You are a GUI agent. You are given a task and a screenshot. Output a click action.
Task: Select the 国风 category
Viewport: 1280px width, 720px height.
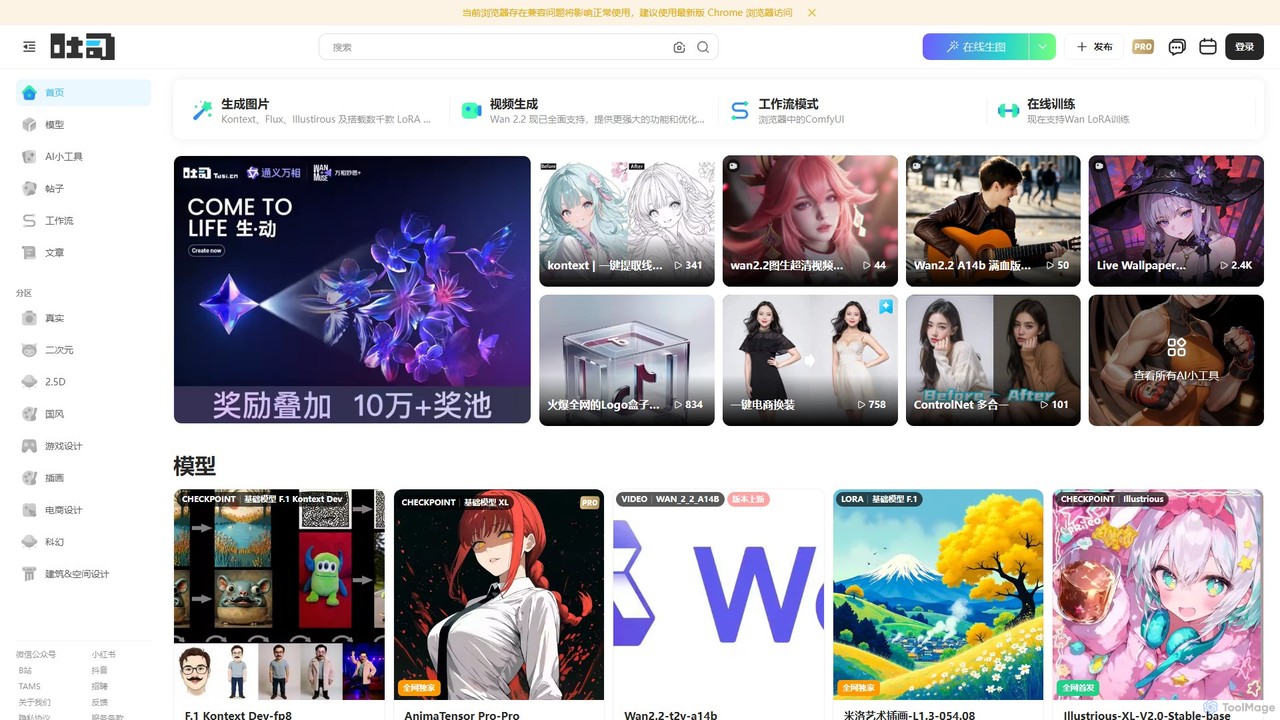[83, 414]
